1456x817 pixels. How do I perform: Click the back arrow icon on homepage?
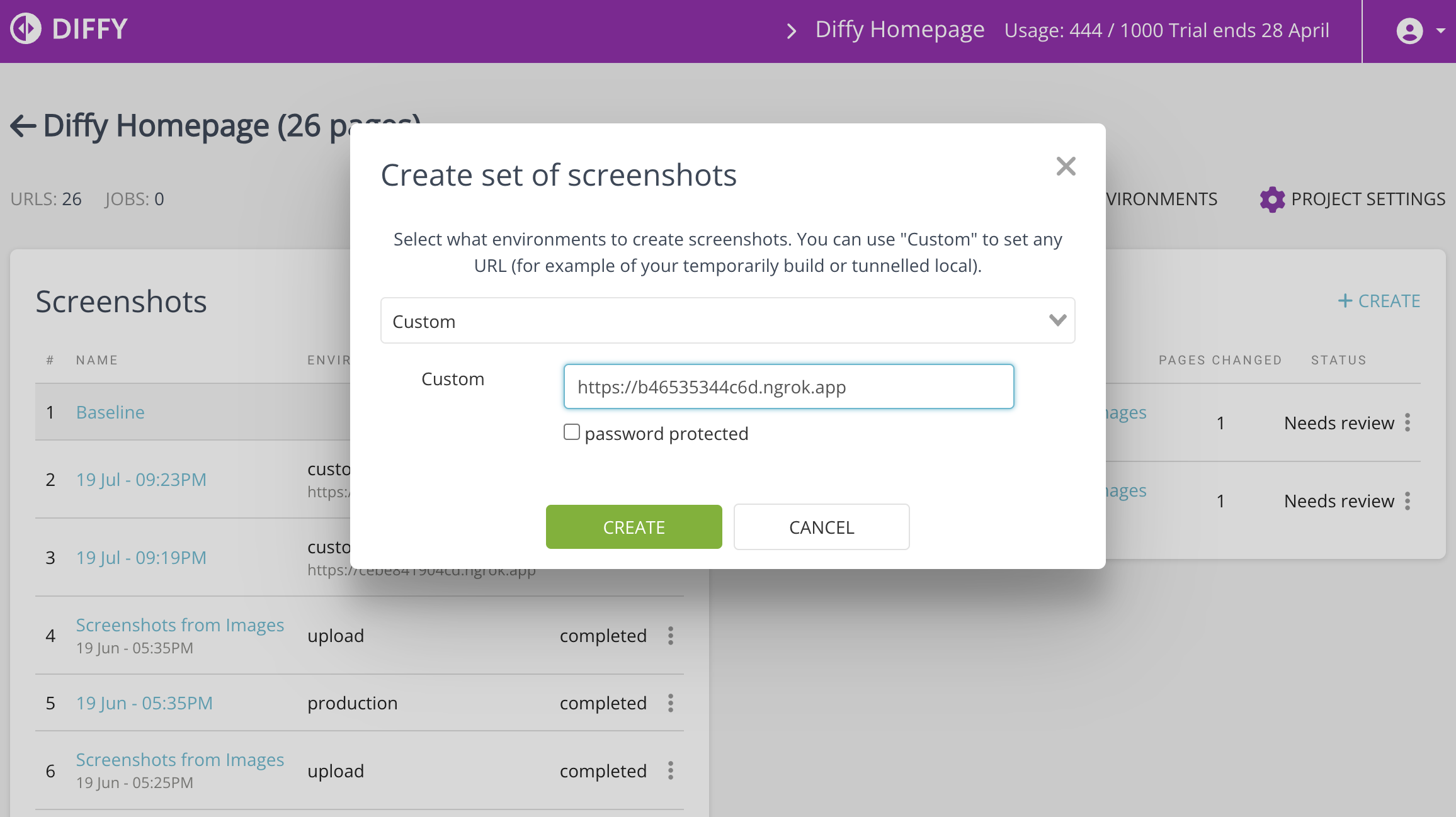[x=22, y=123]
